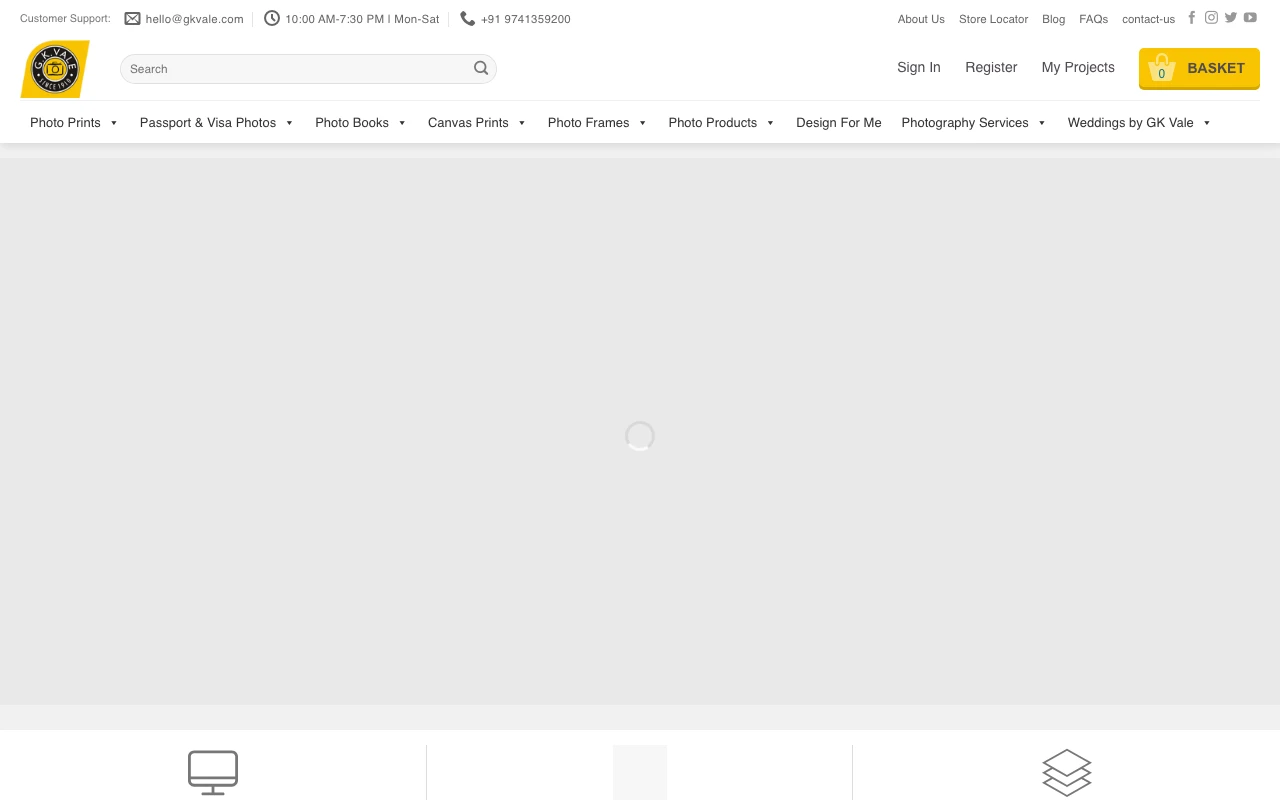Open the Facebook social icon

tap(1191, 18)
